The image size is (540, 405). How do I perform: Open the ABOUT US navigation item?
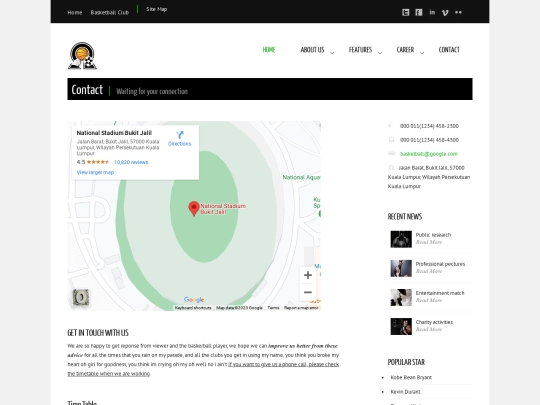click(x=312, y=50)
